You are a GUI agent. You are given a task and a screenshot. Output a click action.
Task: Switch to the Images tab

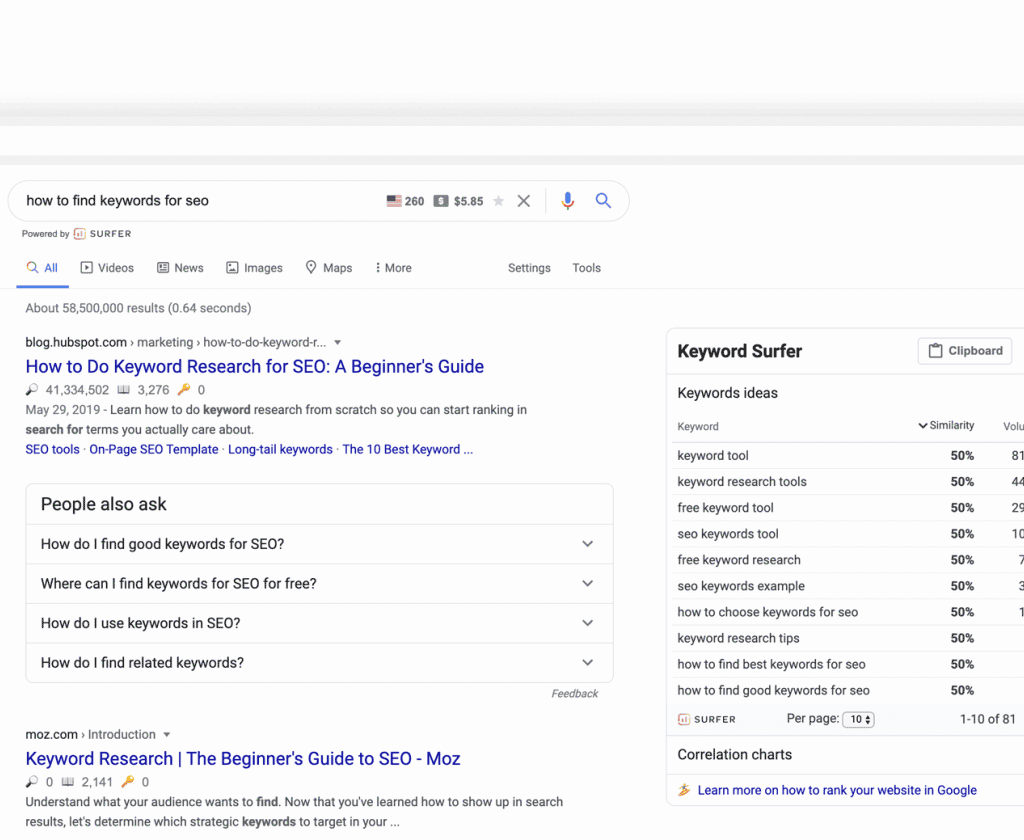pos(254,268)
